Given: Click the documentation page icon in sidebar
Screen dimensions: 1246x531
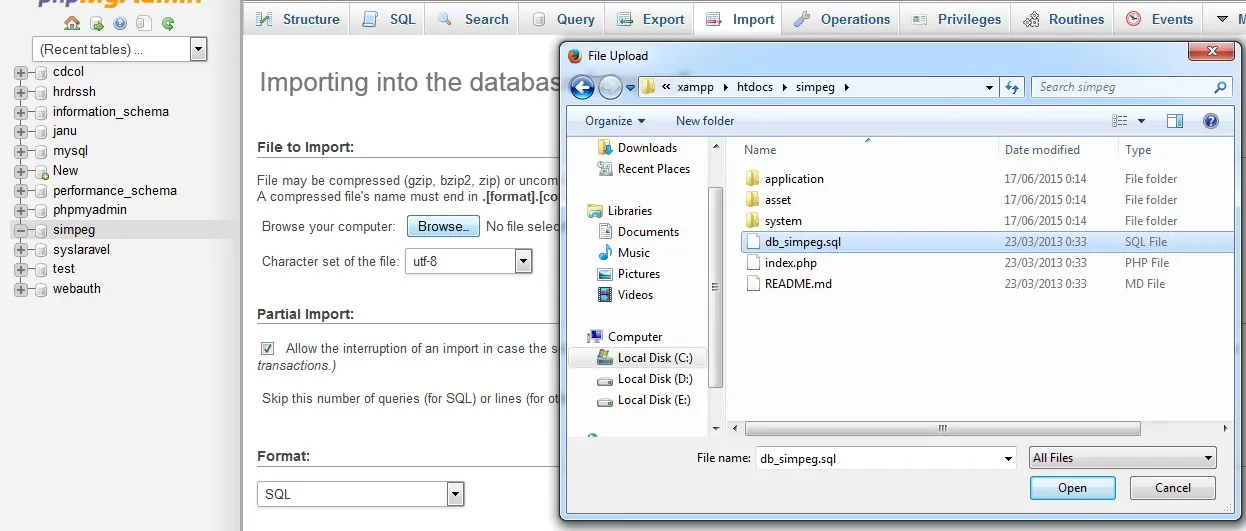Looking at the screenshot, I should 144,23.
